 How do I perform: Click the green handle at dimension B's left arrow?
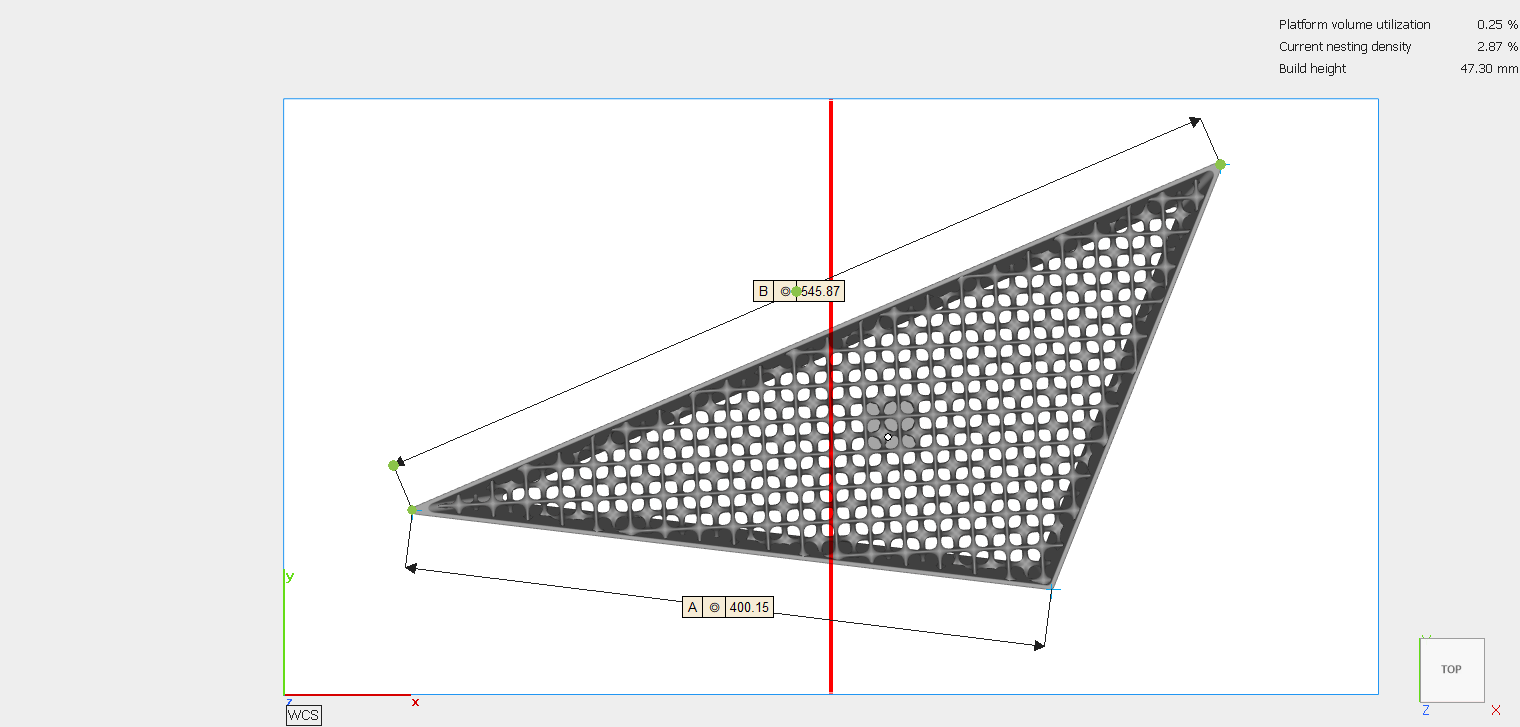pyautogui.click(x=393, y=465)
